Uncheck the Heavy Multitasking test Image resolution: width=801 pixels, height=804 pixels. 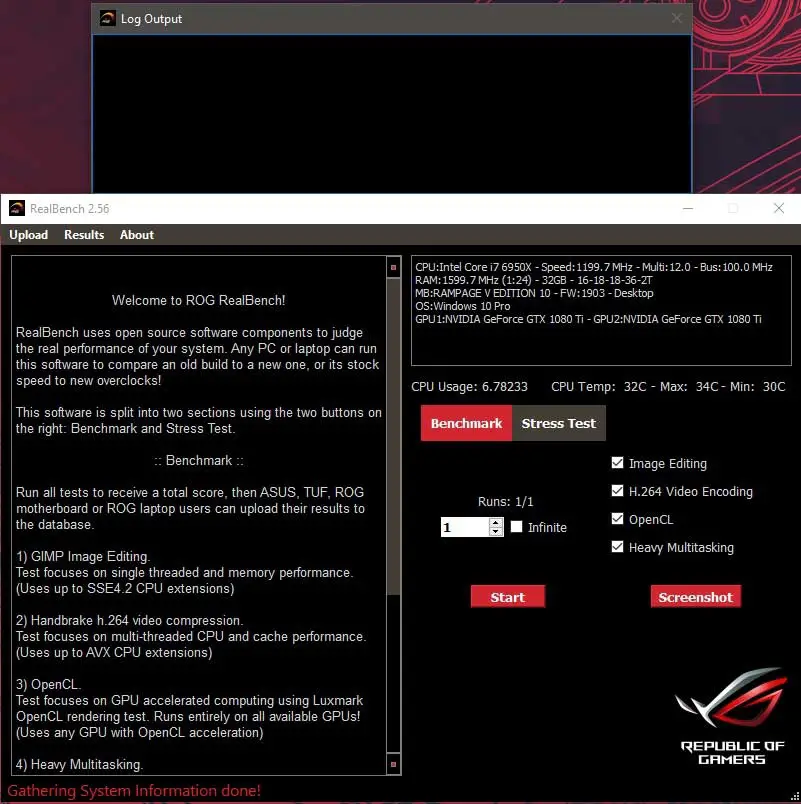(617, 547)
